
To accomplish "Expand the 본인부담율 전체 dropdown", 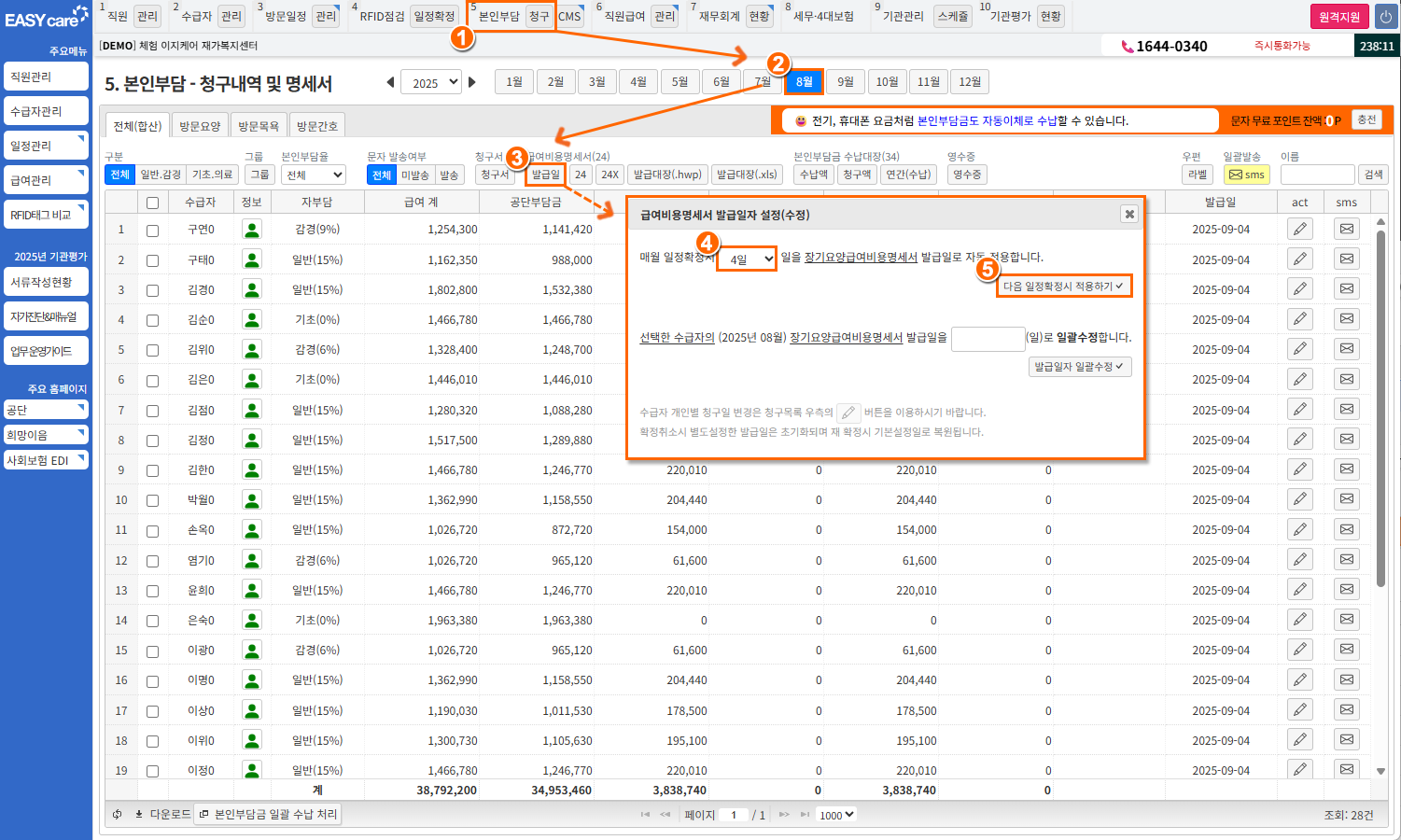I will [x=314, y=175].
